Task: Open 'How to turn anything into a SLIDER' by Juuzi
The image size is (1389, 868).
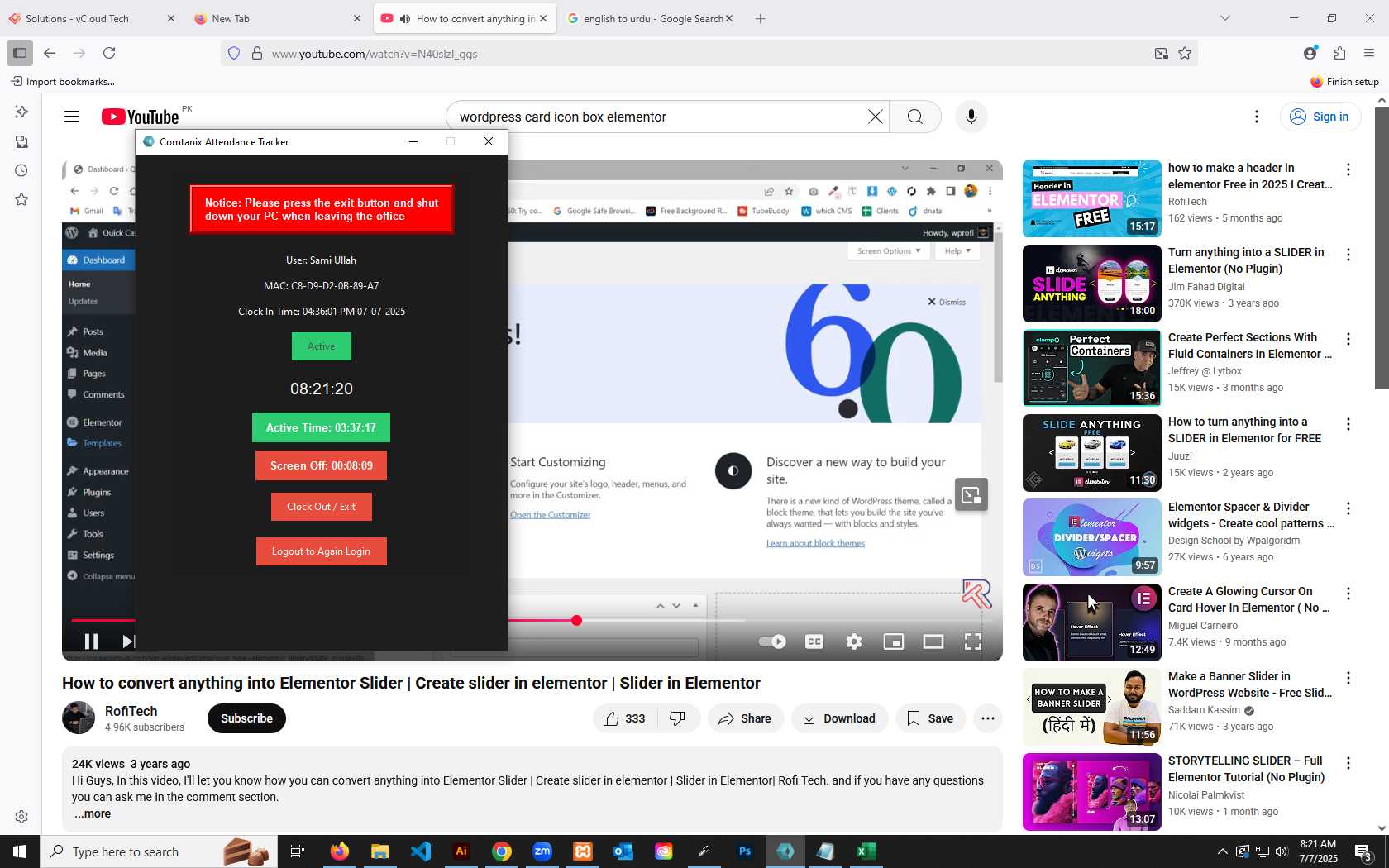Action: [1091, 453]
